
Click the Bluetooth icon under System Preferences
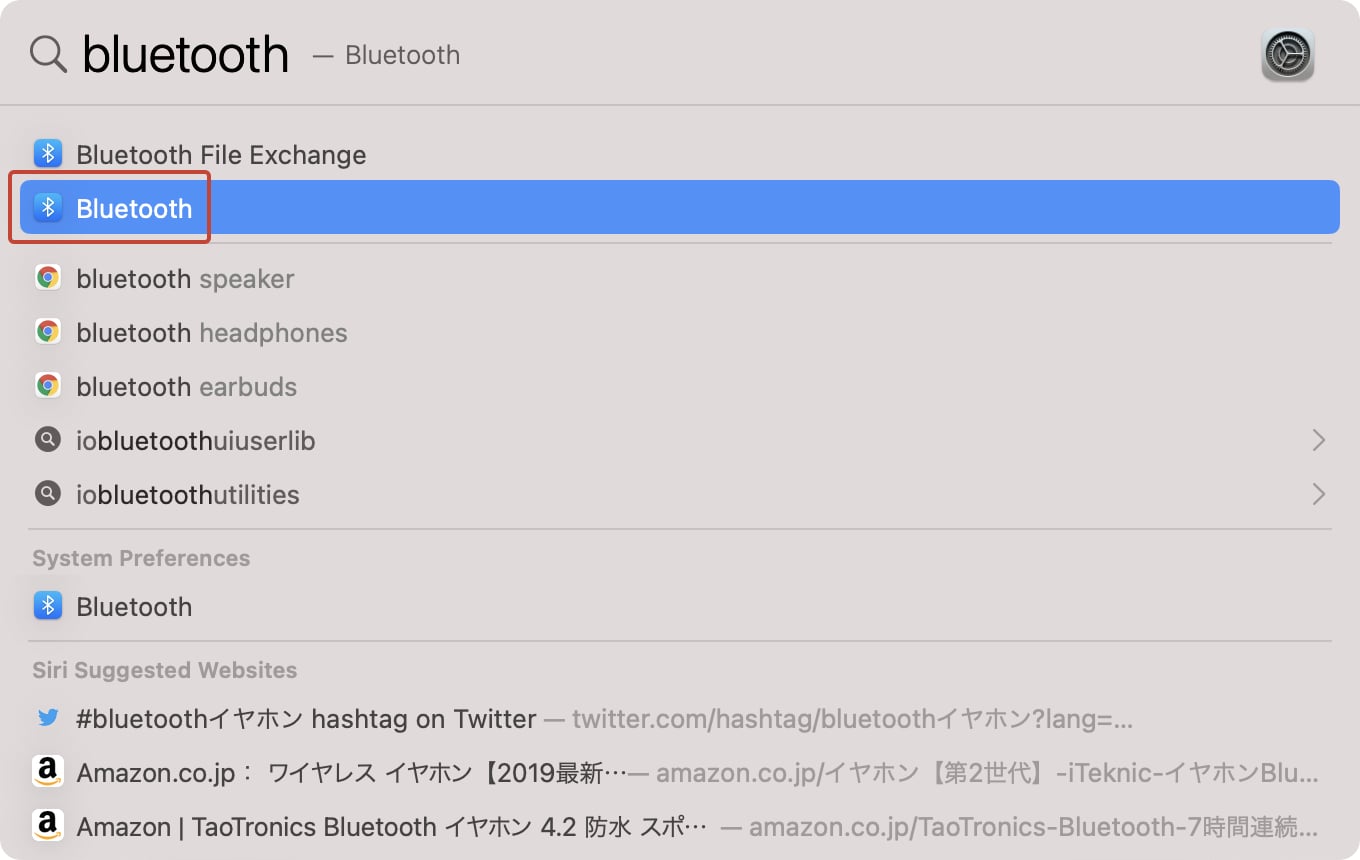click(x=48, y=606)
